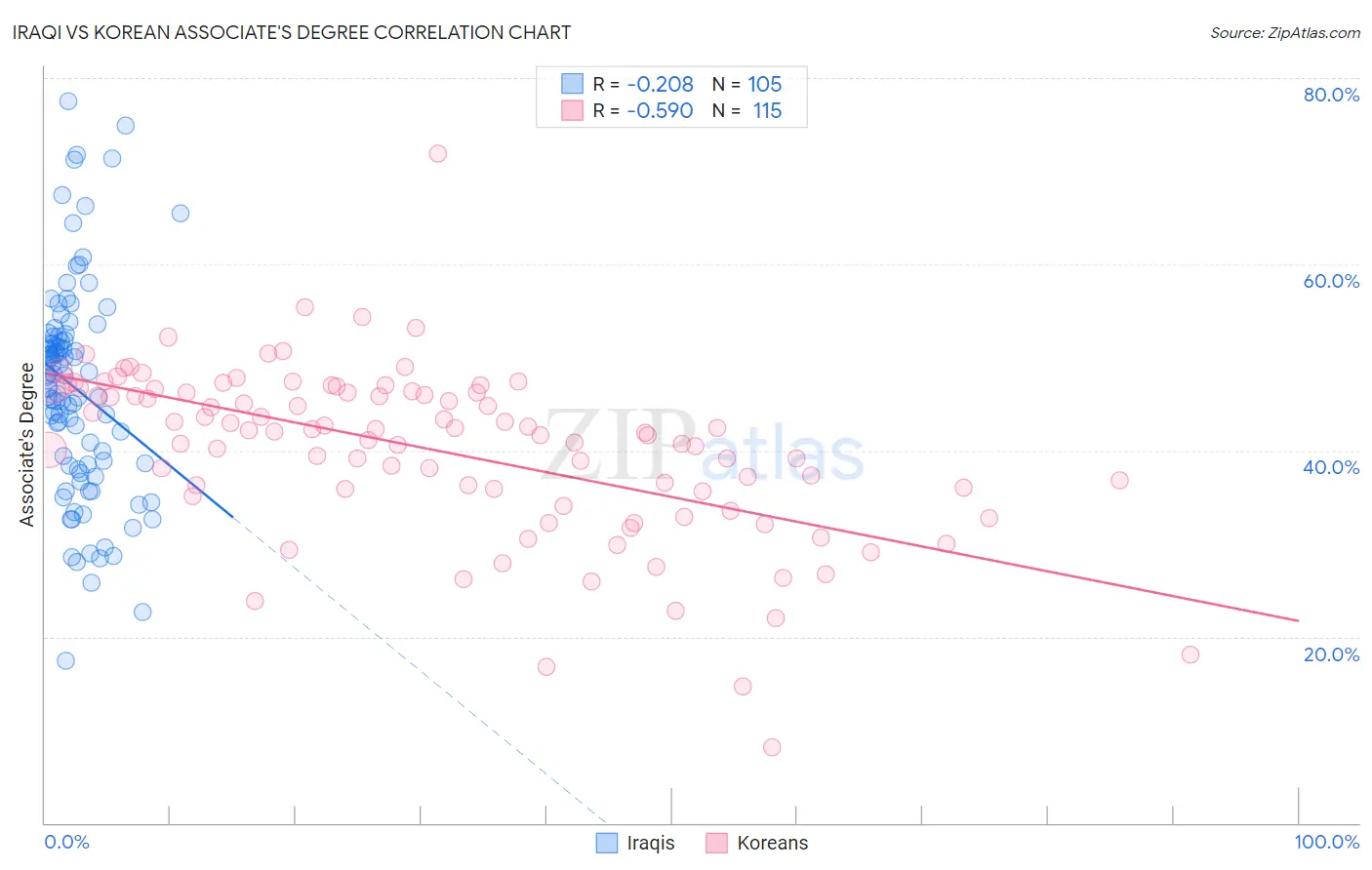The width and height of the screenshot is (1372, 870).
Task: Click the 0.0% x-axis tick label
Action: pos(67,842)
